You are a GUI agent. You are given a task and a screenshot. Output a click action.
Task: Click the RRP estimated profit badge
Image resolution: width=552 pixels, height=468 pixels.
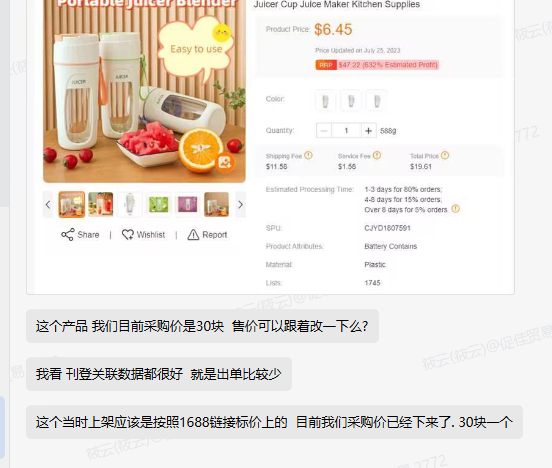377,65
